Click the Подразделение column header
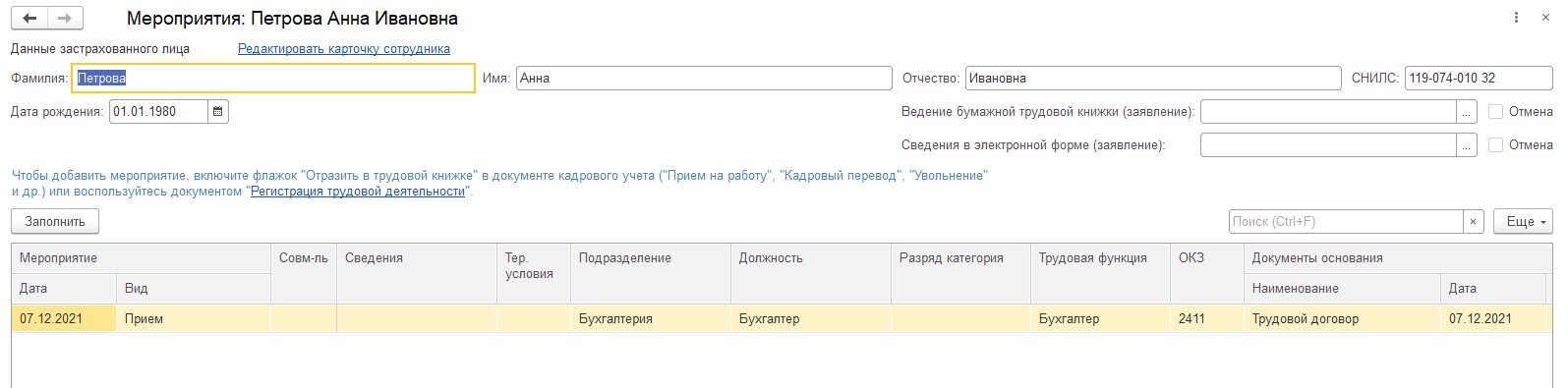Image resolution: width=1568 pixels, height=388 pixels. [651, 273]
